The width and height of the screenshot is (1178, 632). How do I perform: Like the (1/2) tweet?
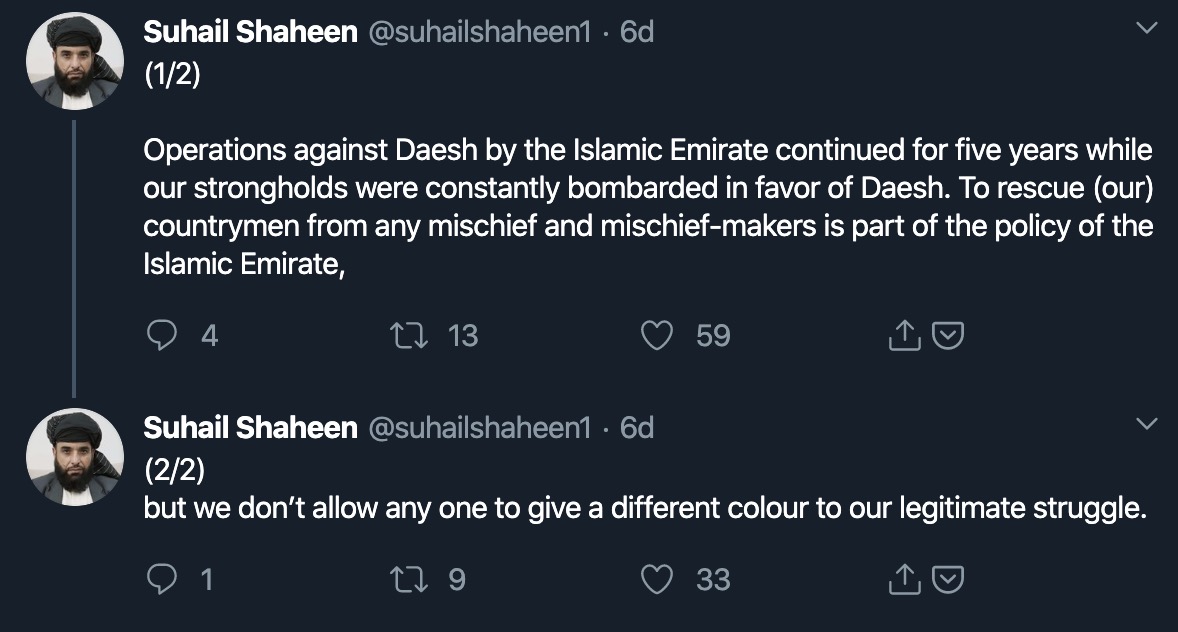[656, 336]
